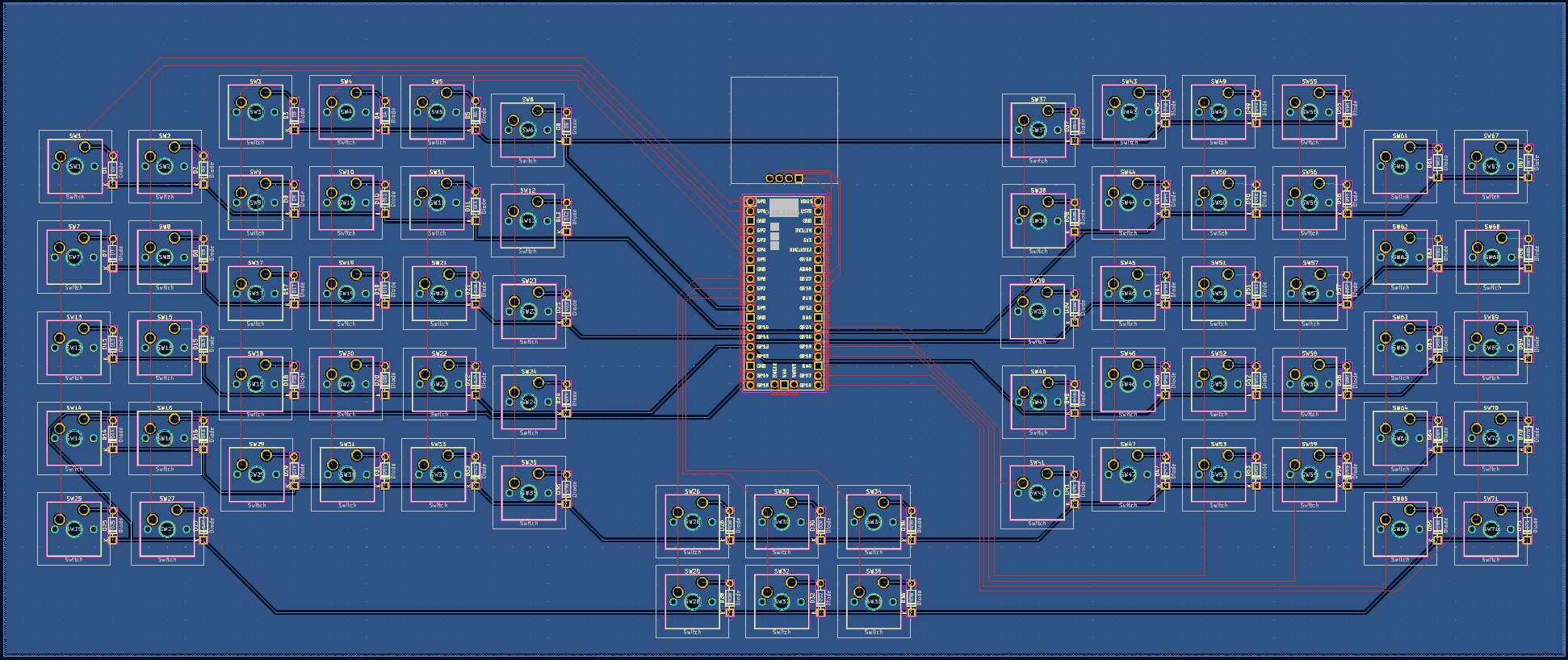Select the SW67 switch footprint
1568x660 pixels.
1490,166
